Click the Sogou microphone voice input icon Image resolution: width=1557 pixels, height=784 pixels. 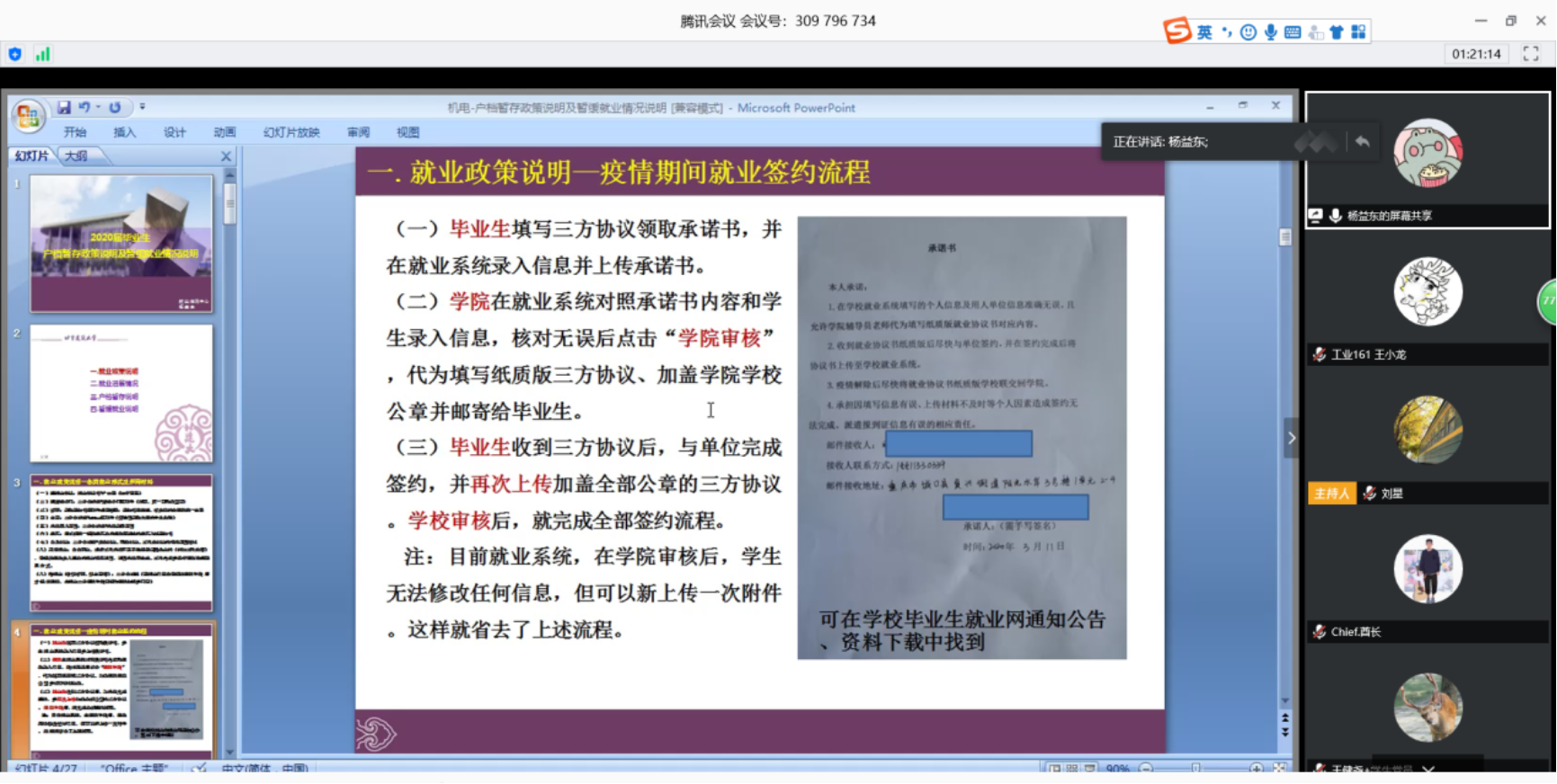(x=1270, y=32)
